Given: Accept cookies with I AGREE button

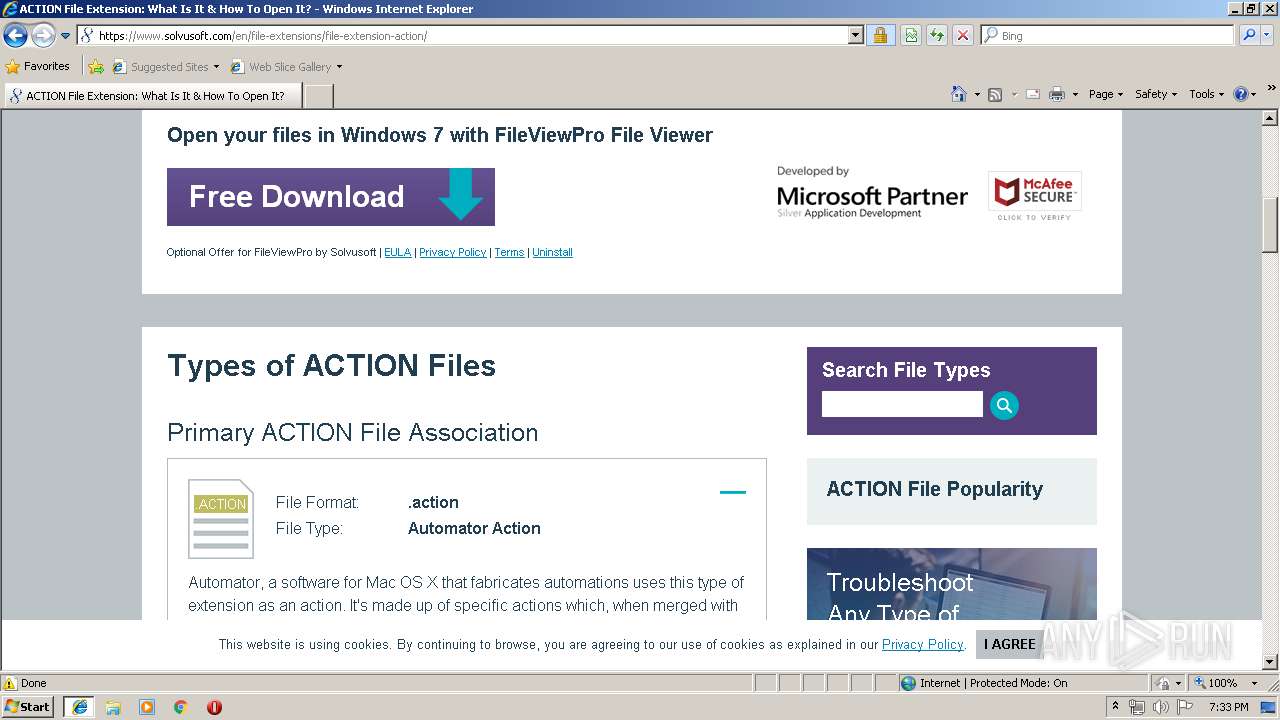Looking at the screenshot, I should (x=1010, y=644).
